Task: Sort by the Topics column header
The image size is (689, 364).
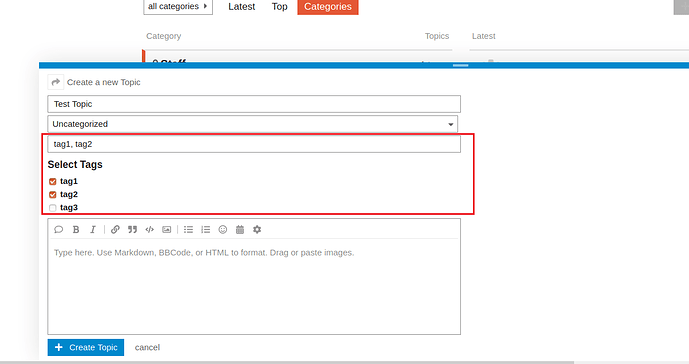Action: point(437,36)
